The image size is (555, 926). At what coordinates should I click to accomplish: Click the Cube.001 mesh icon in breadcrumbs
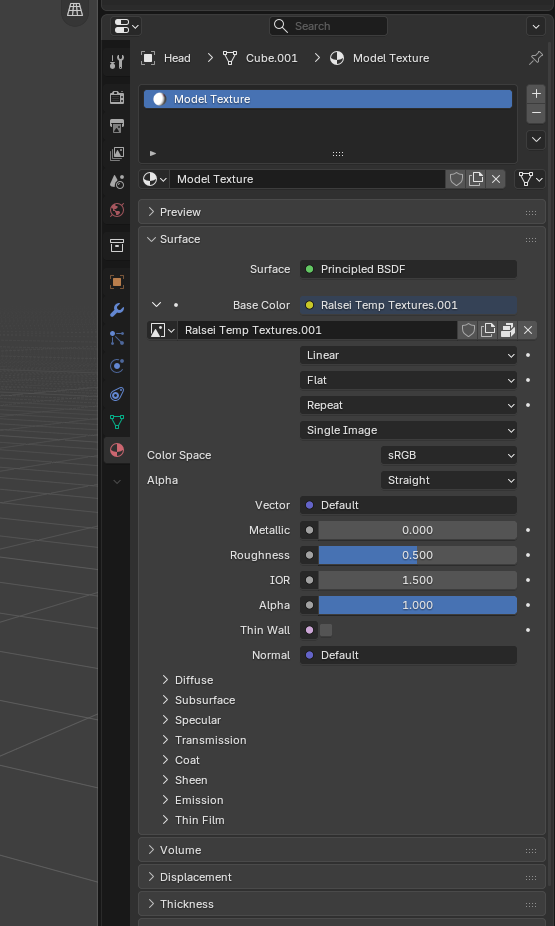[x=230, y=58]
